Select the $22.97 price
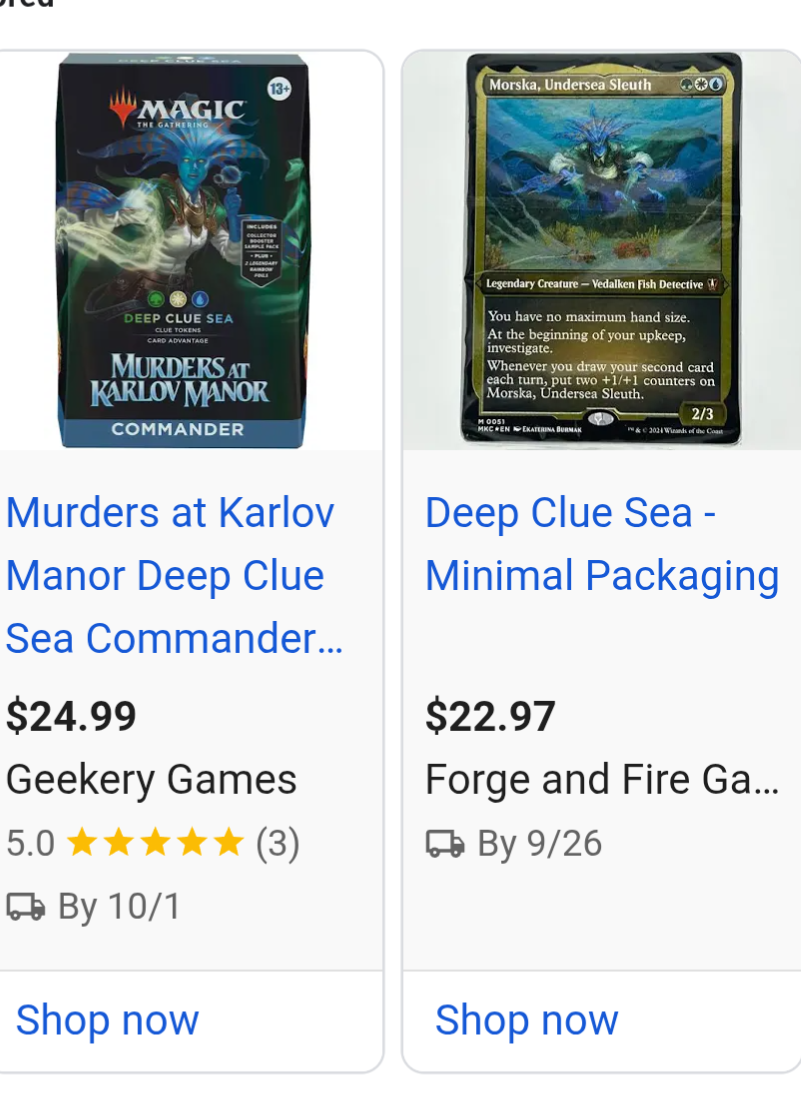Viewport: 801px width, 1103px height. point(490,716)
